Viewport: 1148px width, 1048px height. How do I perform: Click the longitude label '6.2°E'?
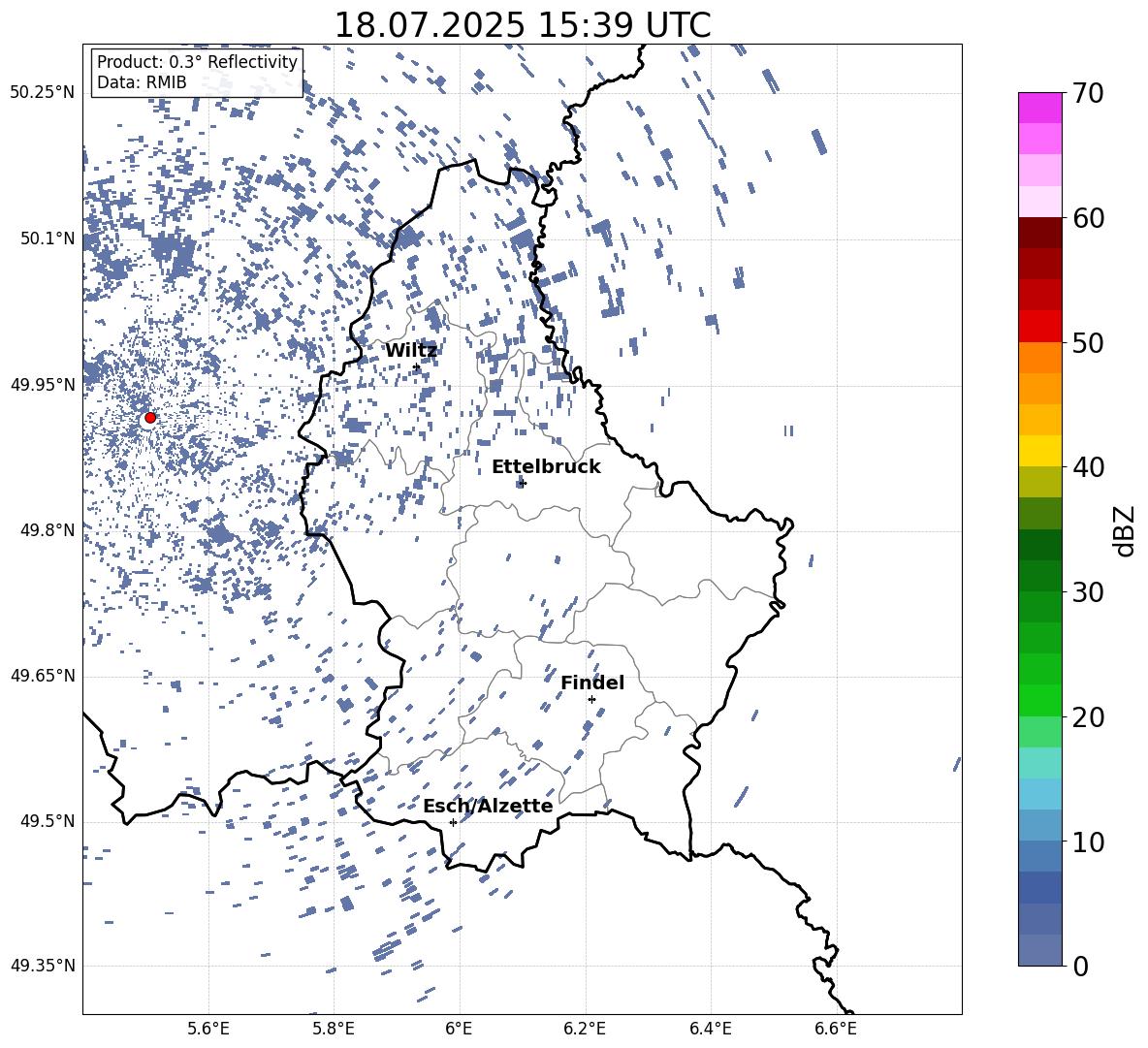[585, 1029]
